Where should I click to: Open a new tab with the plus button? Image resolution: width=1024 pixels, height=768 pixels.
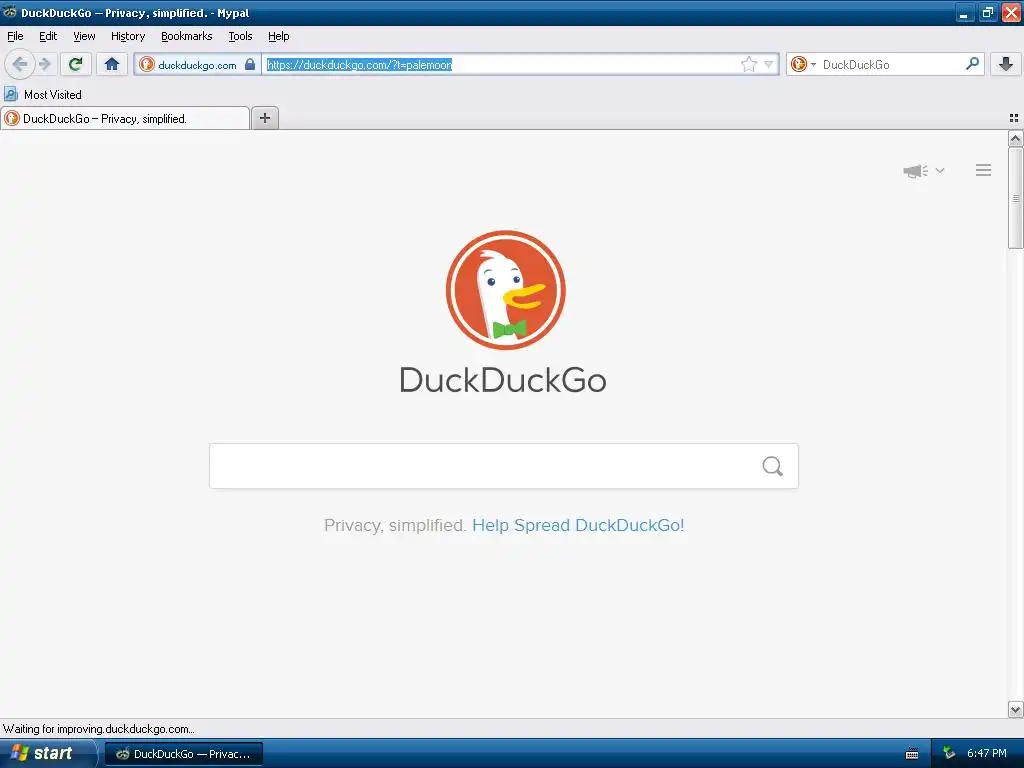pos(264,118)
